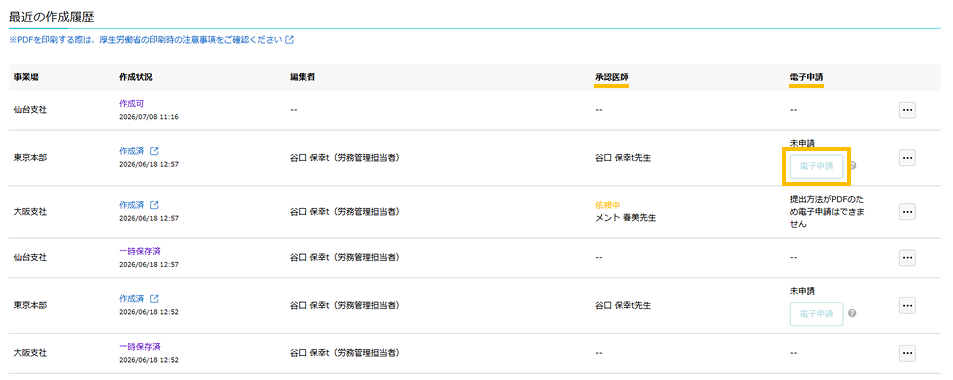Select 大阪支社 cell in the 一時保存済 row

[30, 353]
